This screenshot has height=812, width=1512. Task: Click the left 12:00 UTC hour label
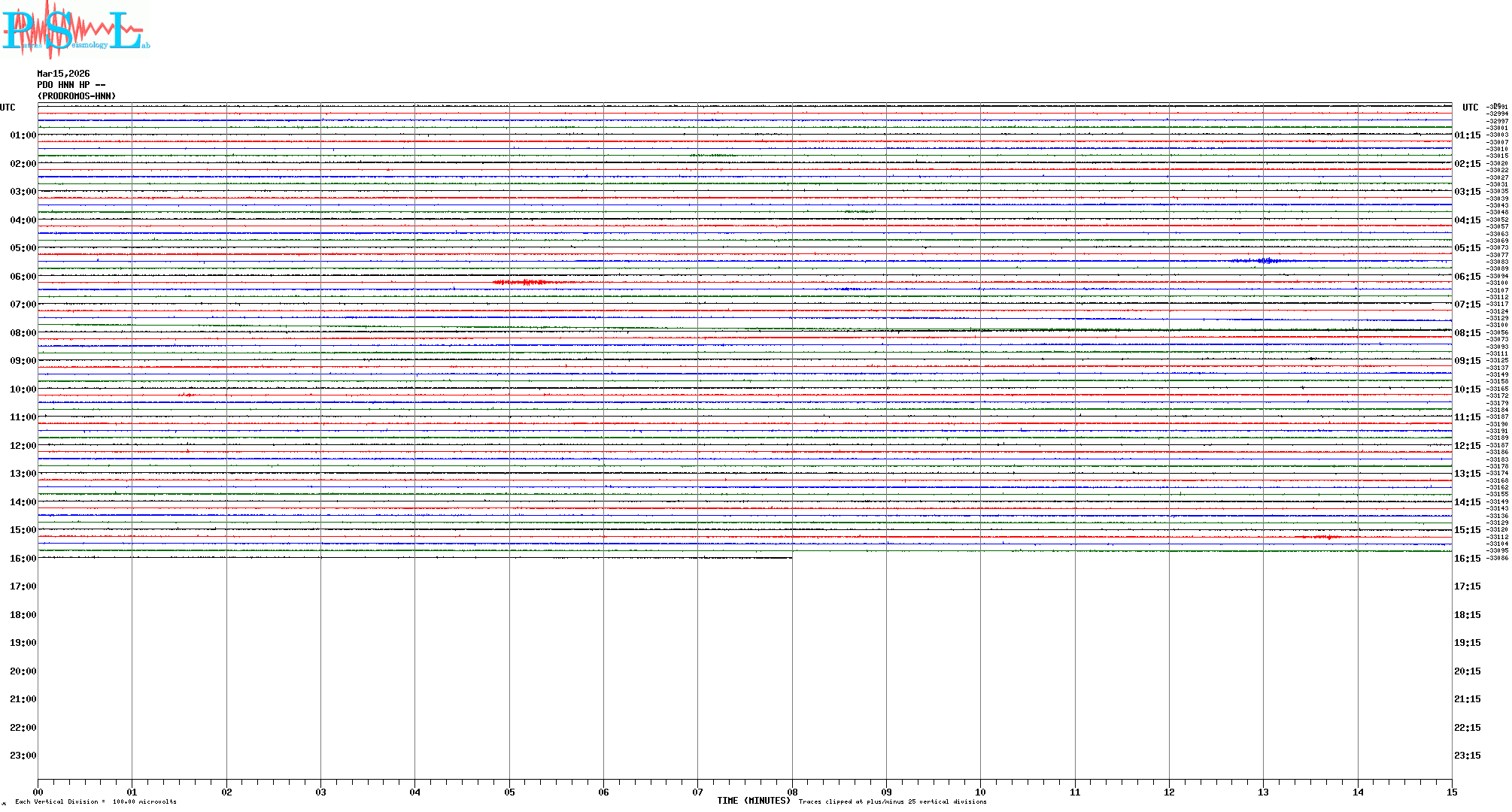tap(23, 446)
